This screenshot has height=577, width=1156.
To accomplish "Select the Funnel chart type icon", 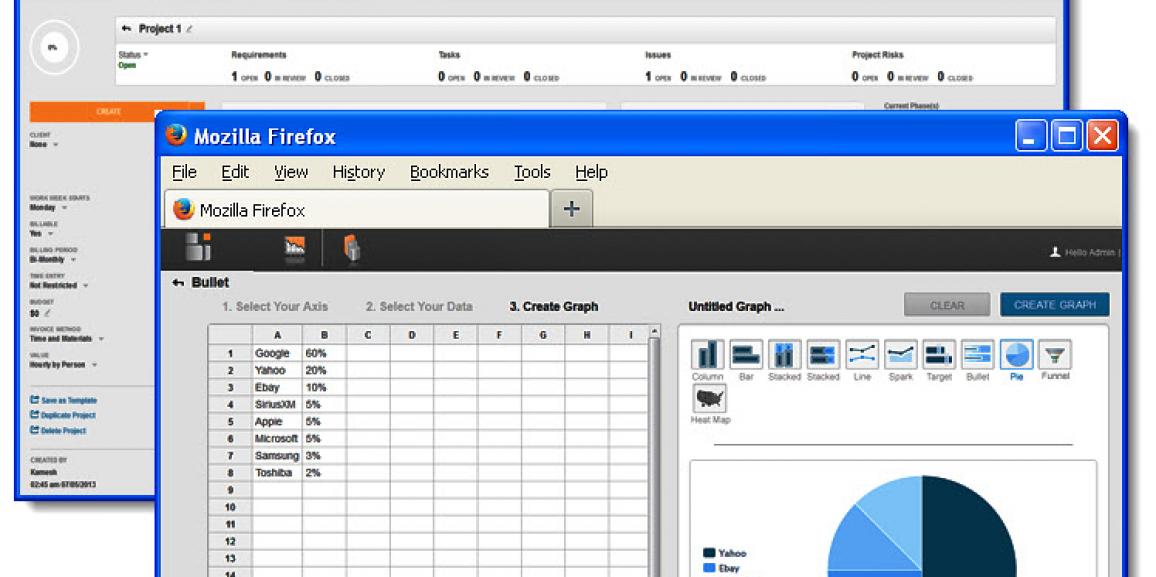I will (x=1055, y=355).
